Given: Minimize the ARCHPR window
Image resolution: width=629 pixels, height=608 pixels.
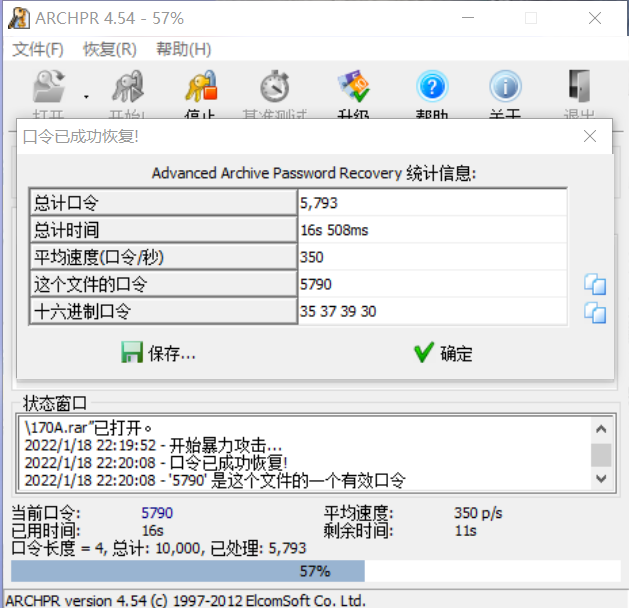Looking at the screenshot, I should [468, 18].
